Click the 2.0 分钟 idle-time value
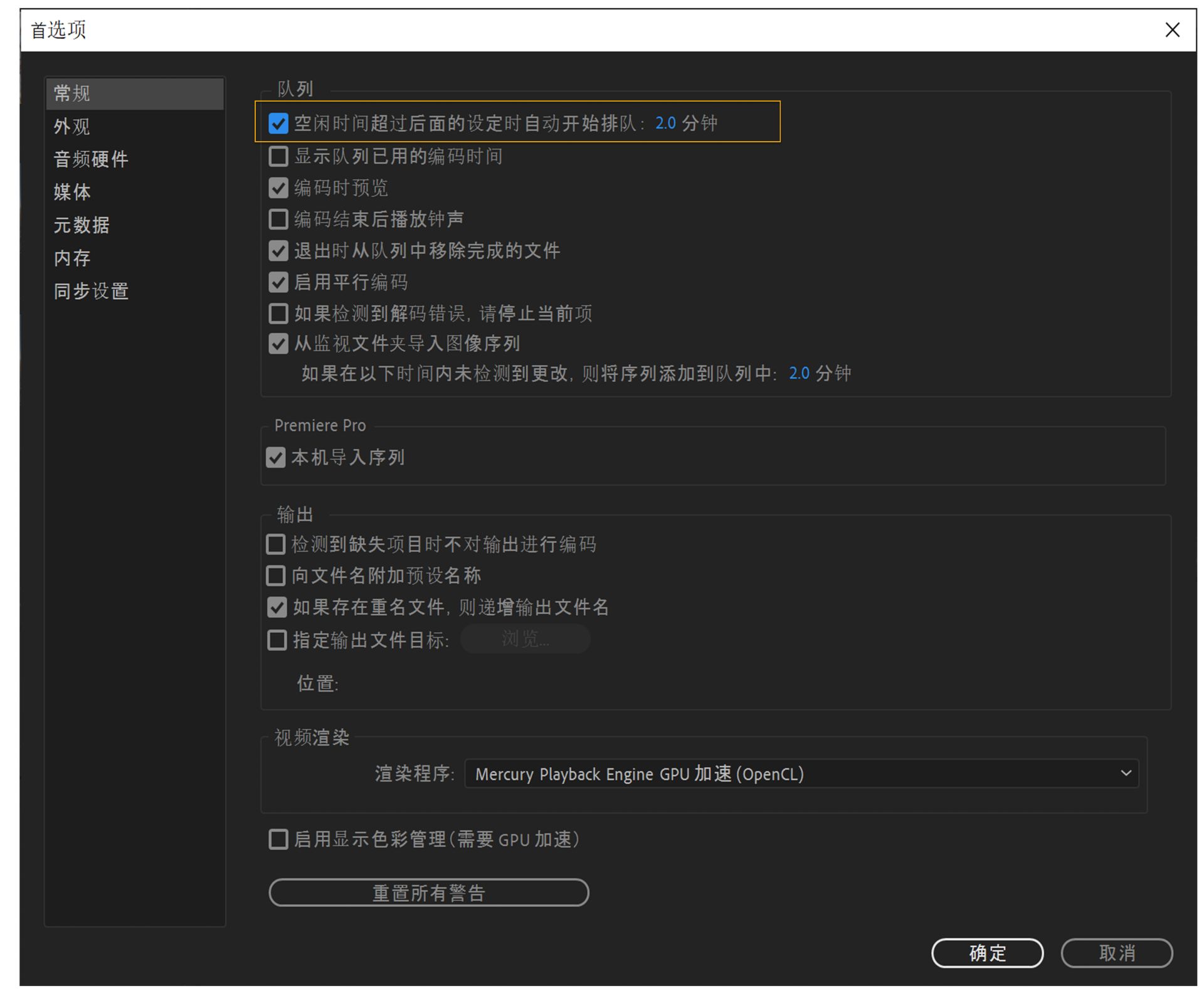The height and width of the screenshot is (1006, 1204). 665,123
